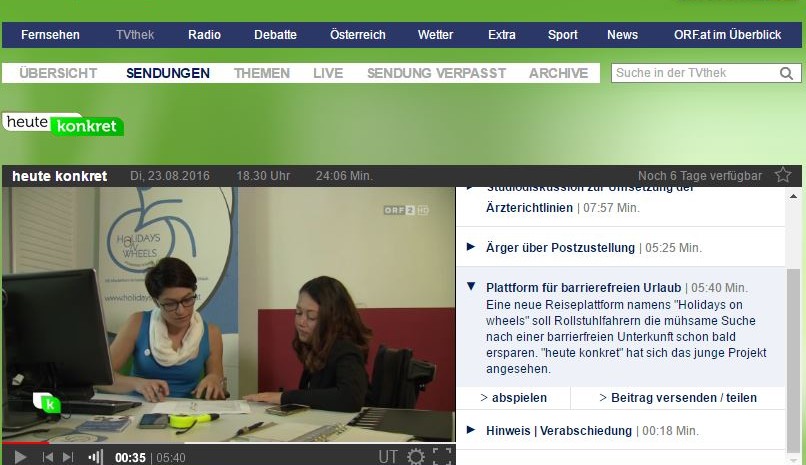Enter fullscreen mode in the player
Screen dimensions: 806x465
coord(442,456)
